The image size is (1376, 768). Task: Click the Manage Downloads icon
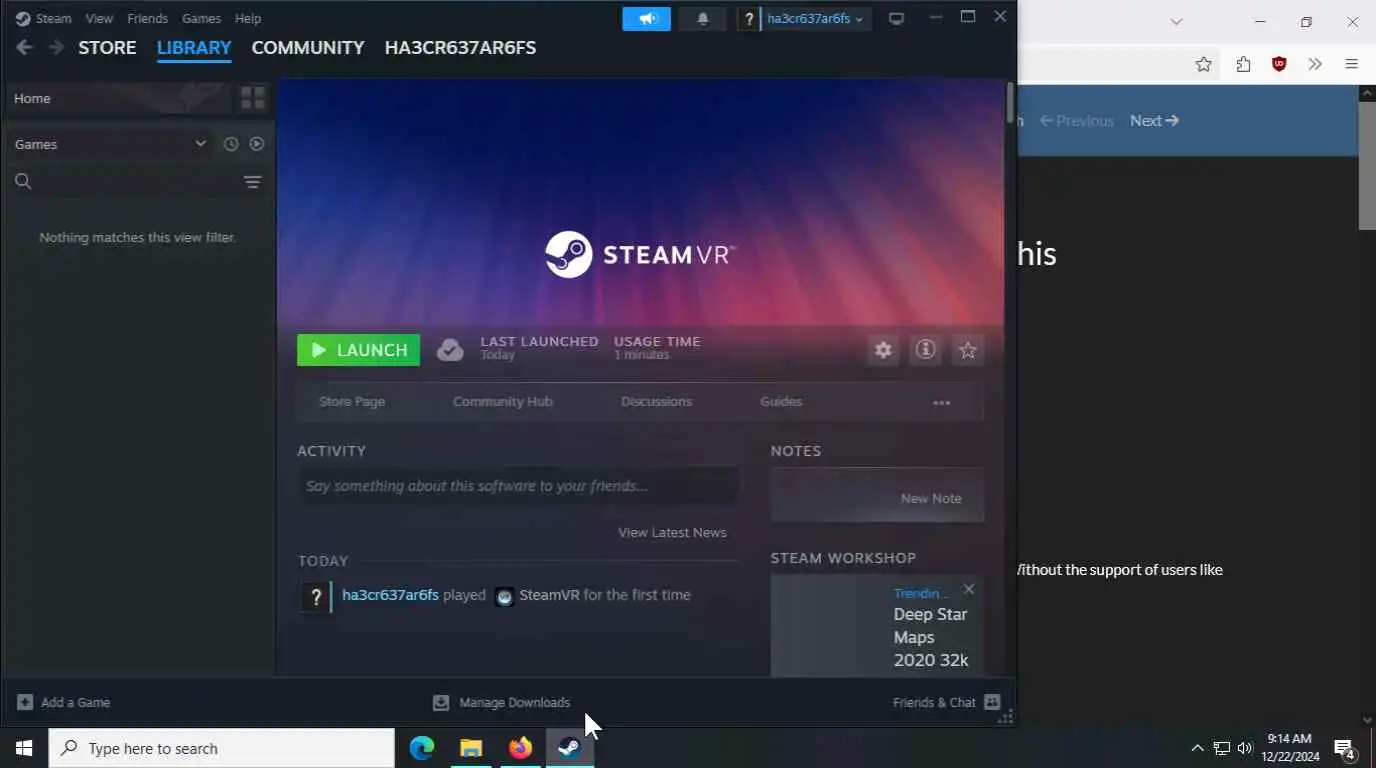tap(441, 702)
